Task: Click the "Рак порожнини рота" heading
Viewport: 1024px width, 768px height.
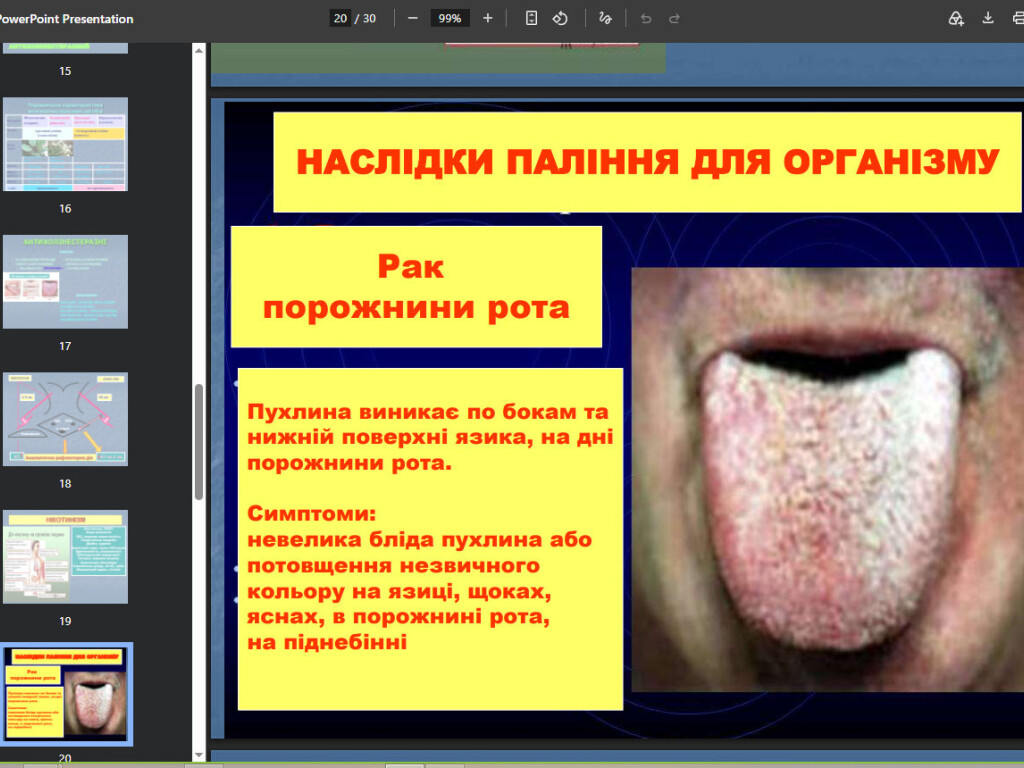Action: pyautogui.click(x=416, y=287)
